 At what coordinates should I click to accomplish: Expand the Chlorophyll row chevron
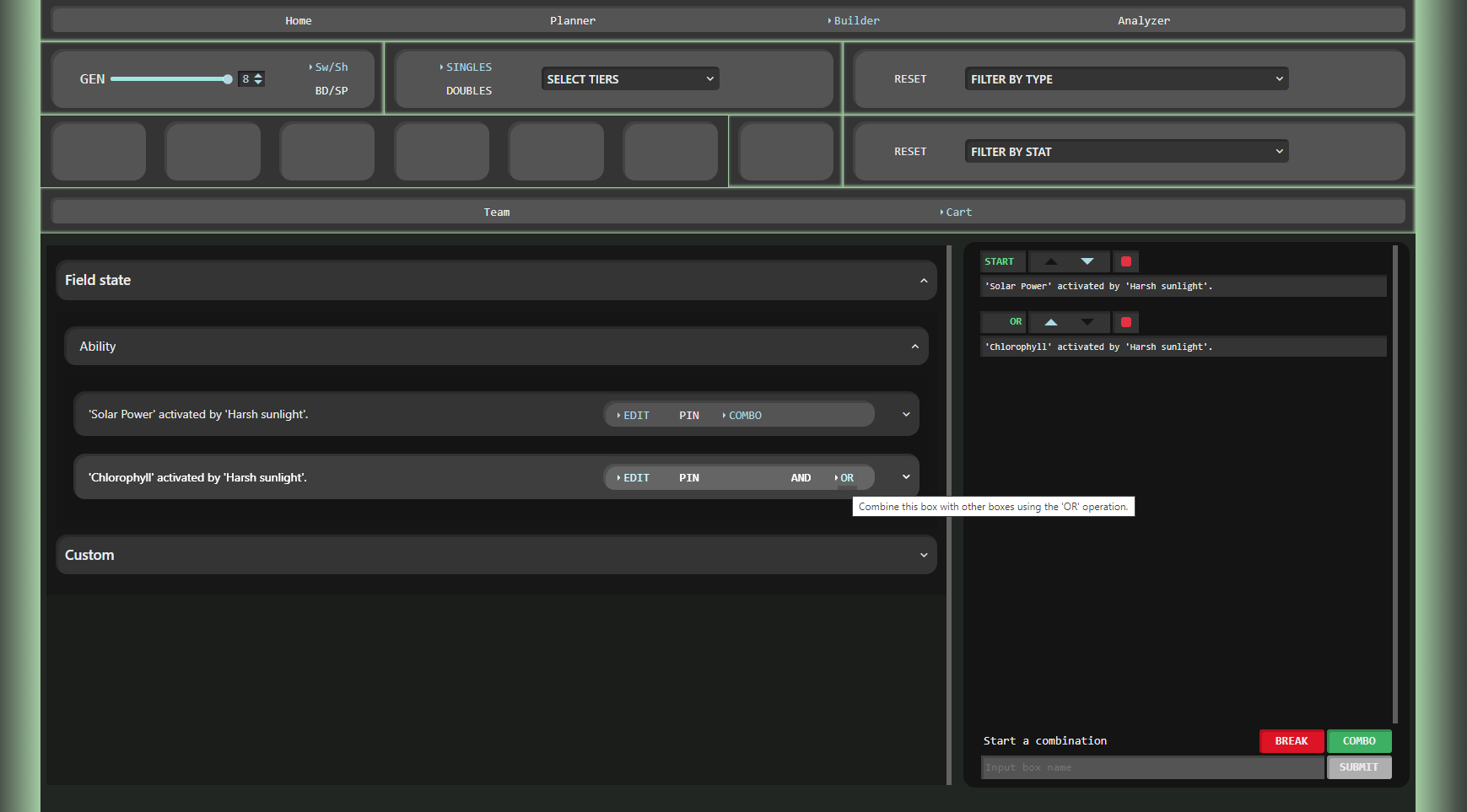click(906, 477)
